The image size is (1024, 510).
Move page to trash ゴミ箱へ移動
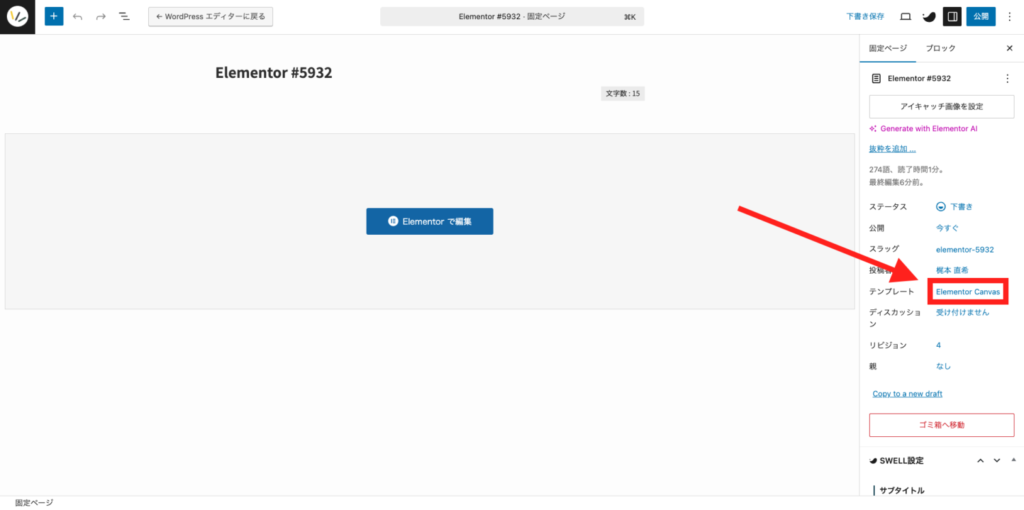[942, 424]
